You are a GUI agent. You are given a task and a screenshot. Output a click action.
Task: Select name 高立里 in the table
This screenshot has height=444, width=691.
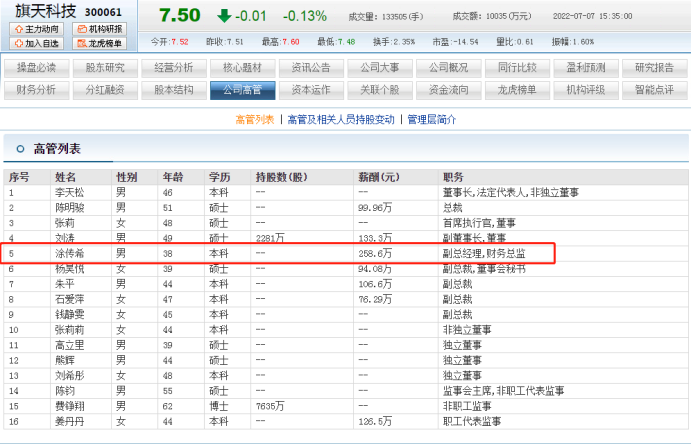click(70, 345)
